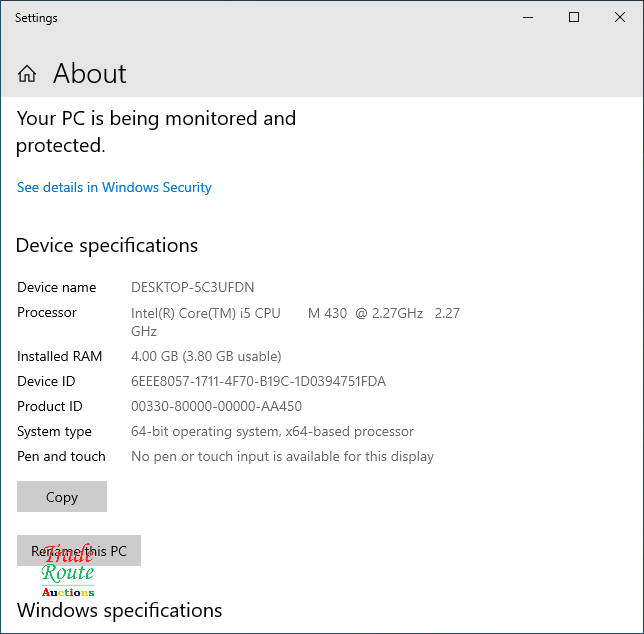Click the Device ID value starting with 6EEE8057

point(258,381)
